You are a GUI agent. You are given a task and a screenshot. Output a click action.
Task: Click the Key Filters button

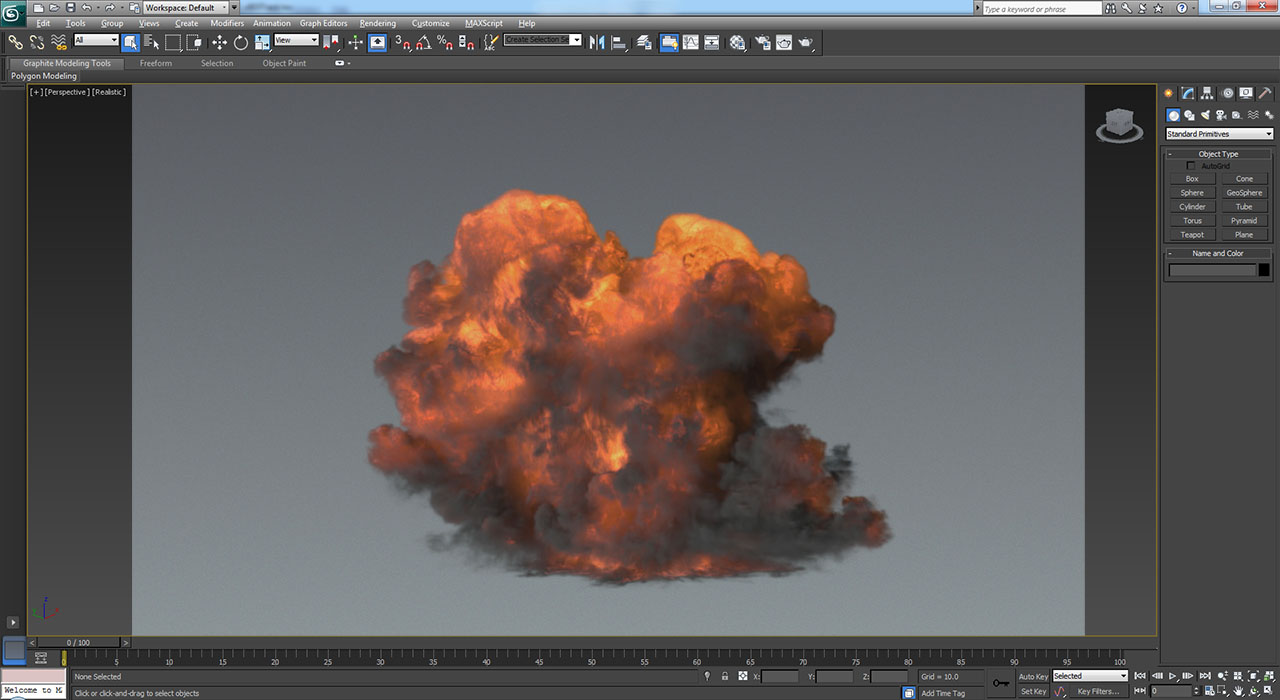(x=1097, y=691)
